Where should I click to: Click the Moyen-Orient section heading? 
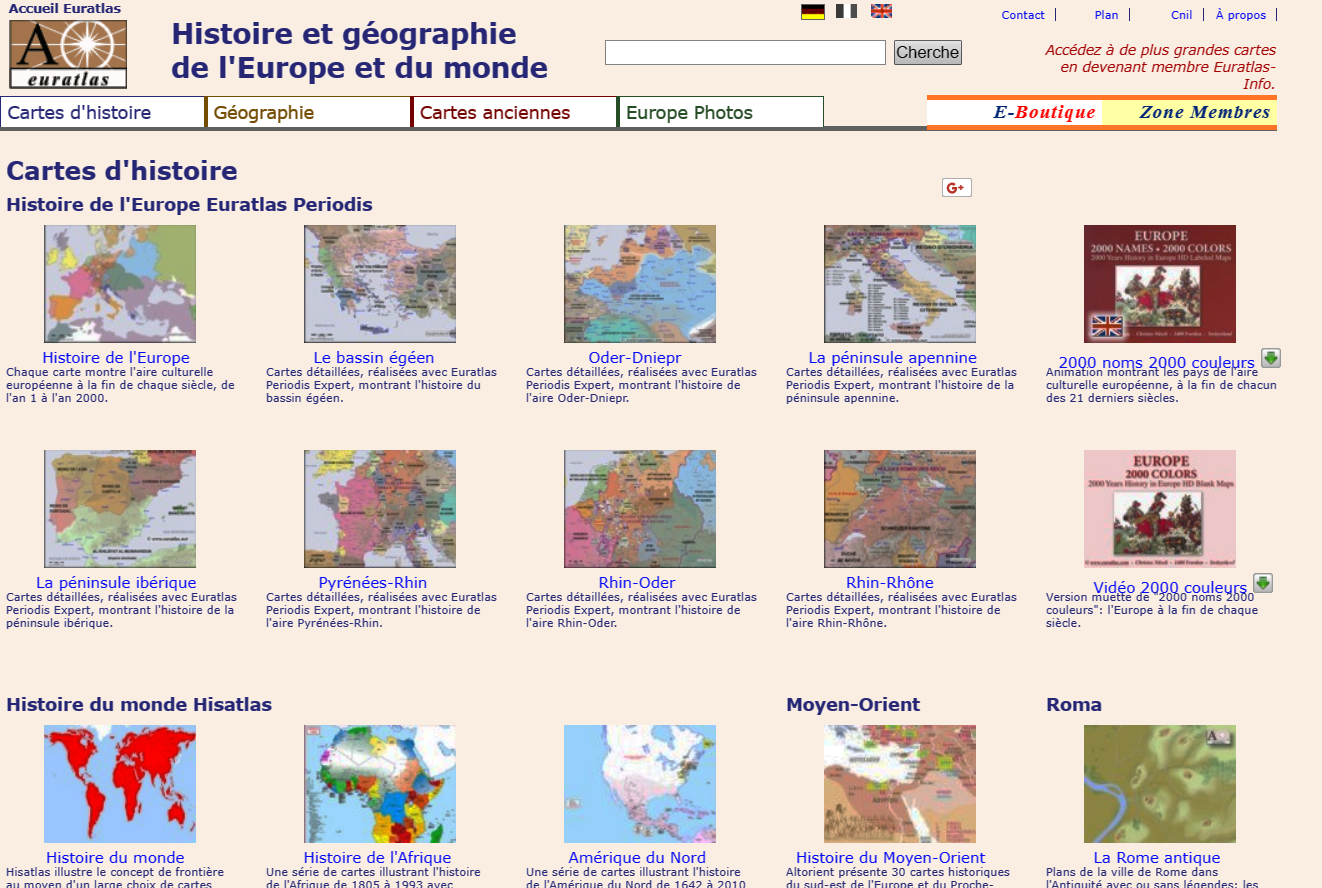coord(853,705)
